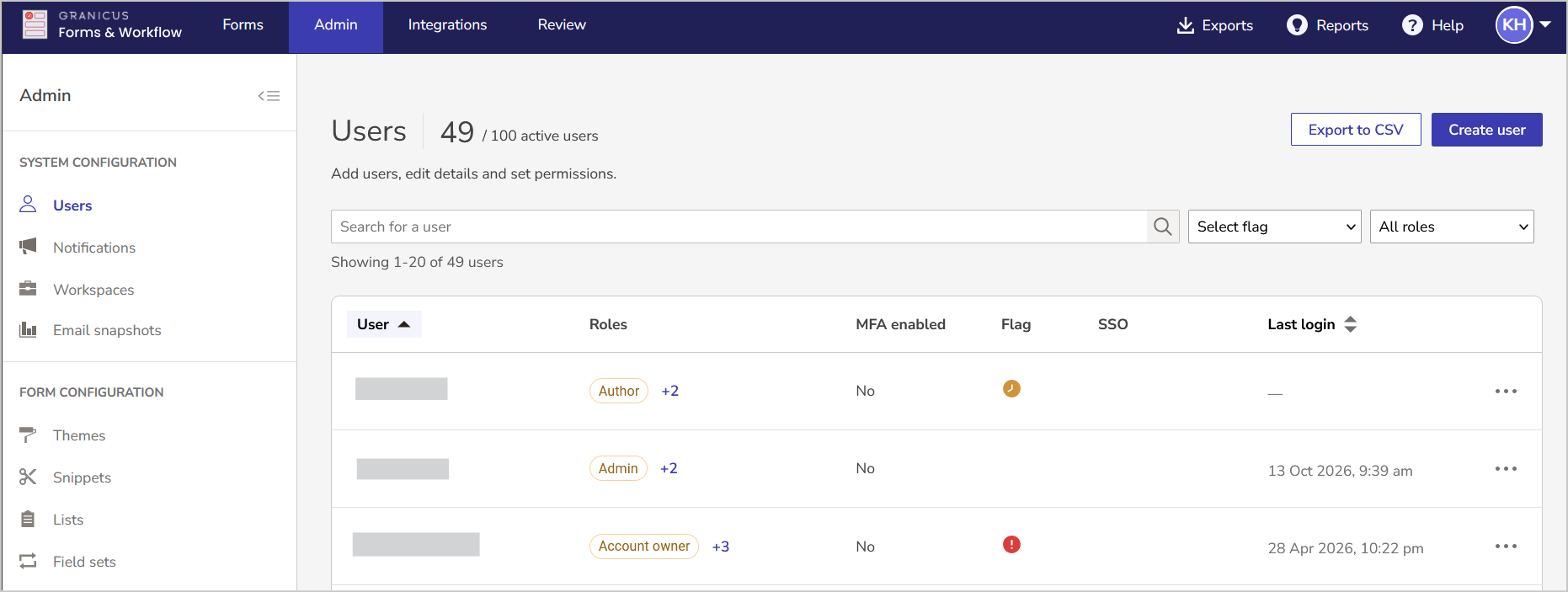The image size is (1568, 592).
Task: Click the Last login column header label
Action: pyautogui.click(x=1301, y=324)
